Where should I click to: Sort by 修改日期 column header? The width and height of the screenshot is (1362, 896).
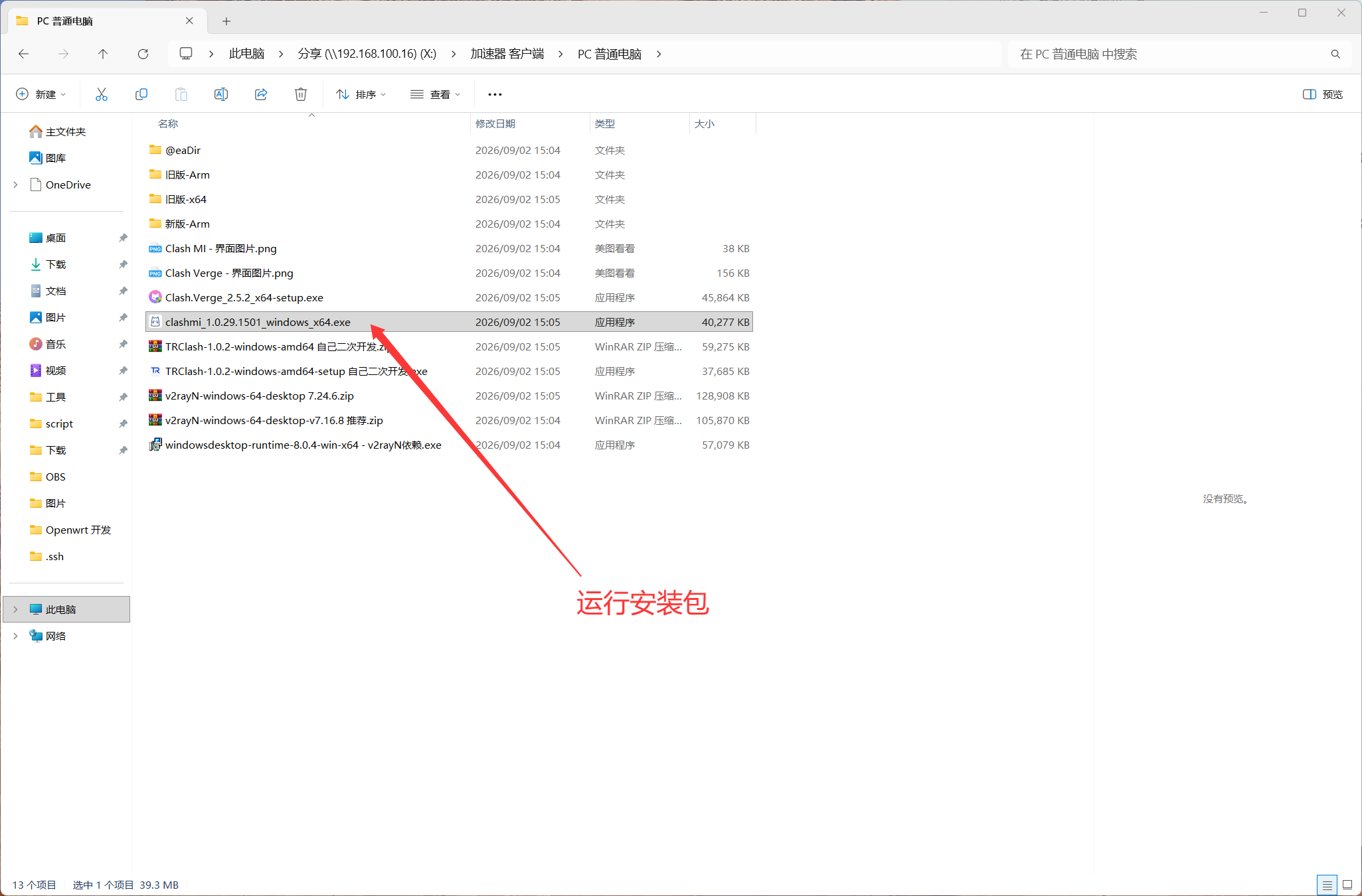[x=495, y=123]
